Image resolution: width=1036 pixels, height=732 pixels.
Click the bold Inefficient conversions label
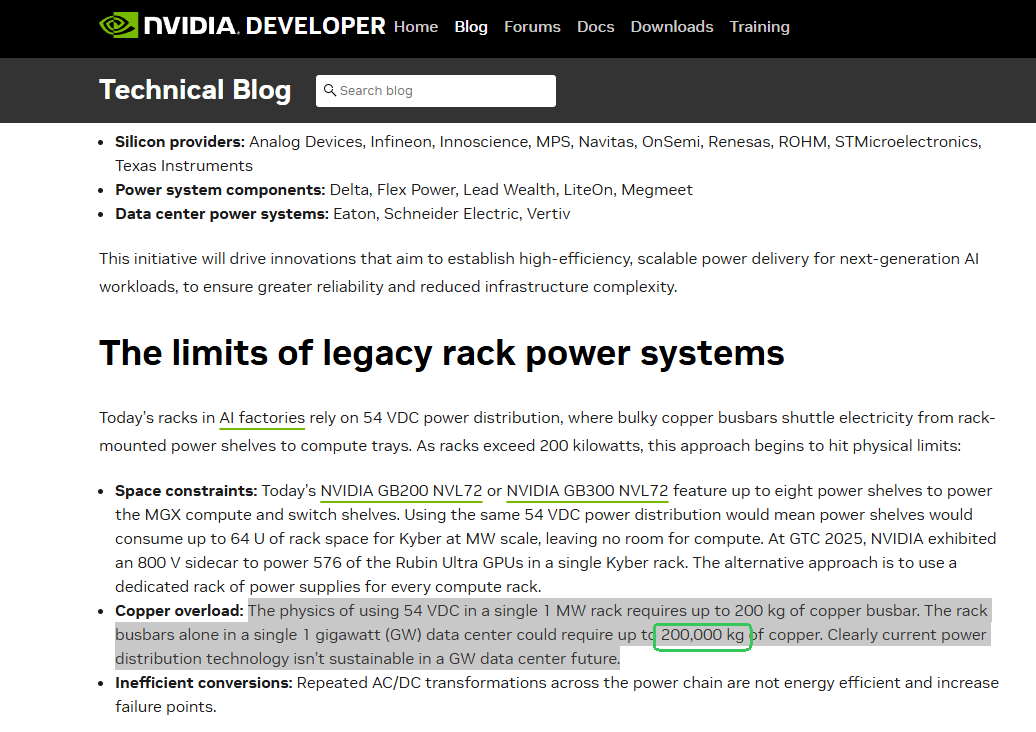coord(200,683)
